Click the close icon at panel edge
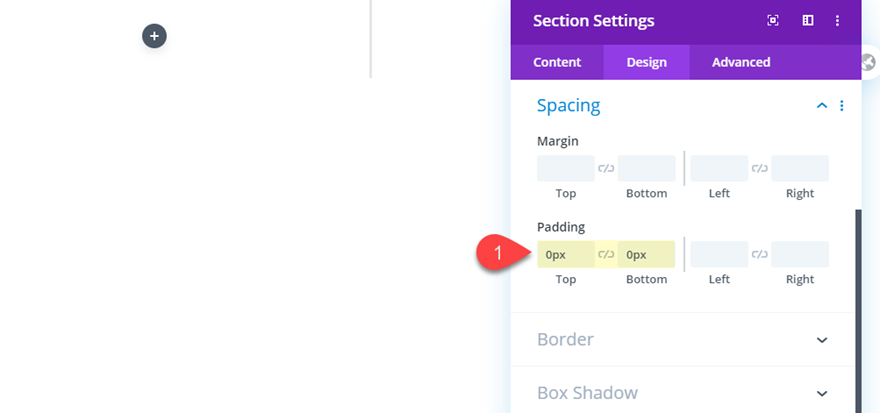Viewport: 880px width, 413px height. point(868,62)
